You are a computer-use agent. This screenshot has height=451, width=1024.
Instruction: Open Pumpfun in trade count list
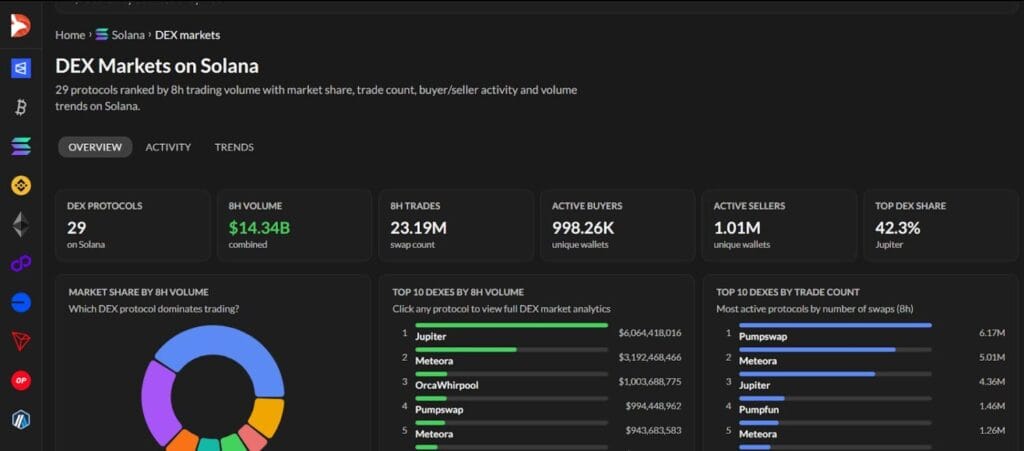[758, 409]
